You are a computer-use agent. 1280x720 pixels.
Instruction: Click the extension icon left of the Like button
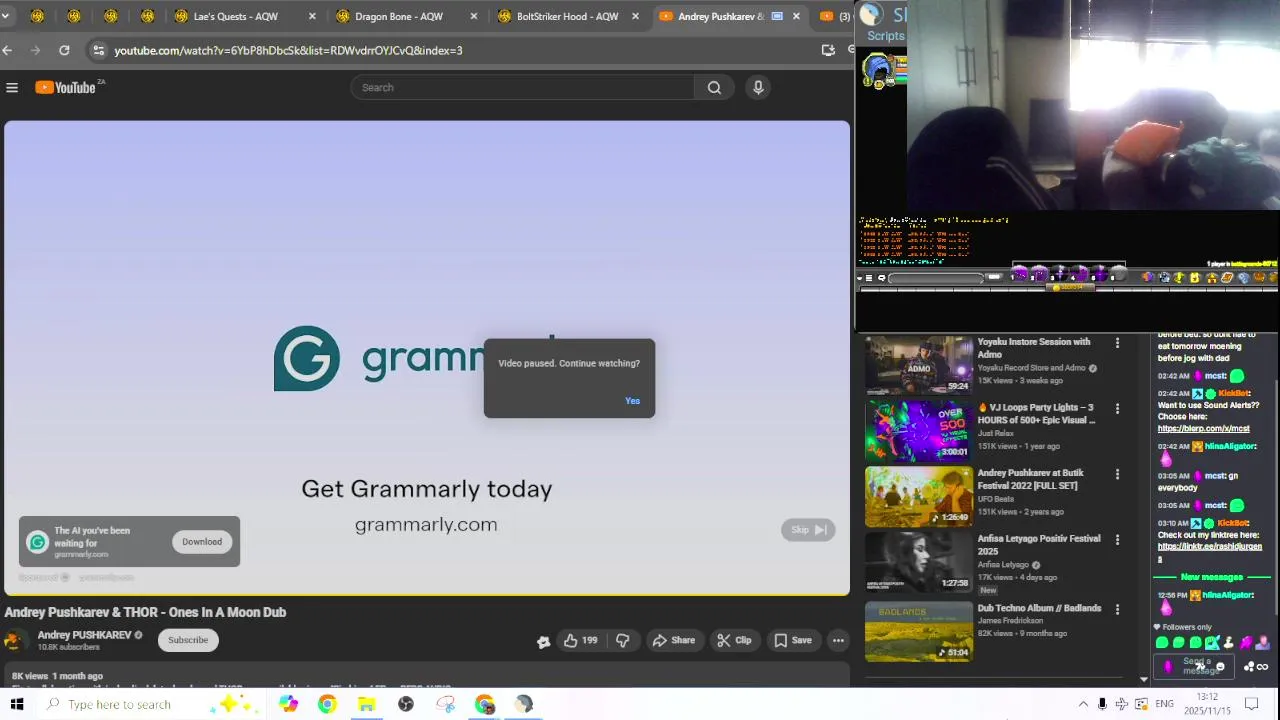[543, 641]
